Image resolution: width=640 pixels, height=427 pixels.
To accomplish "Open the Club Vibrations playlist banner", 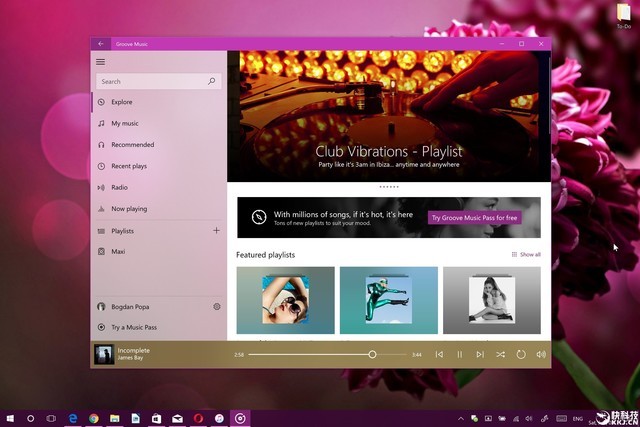I will pyautogui.click(x=389, y=116).
